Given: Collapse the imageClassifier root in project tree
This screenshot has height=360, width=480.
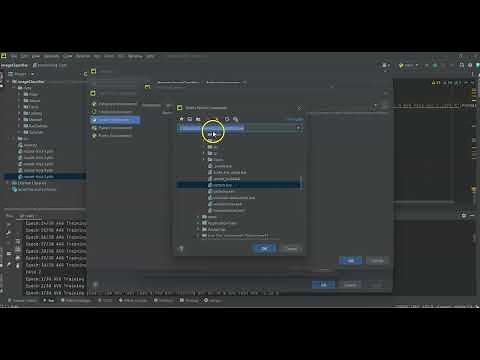Looking at the screenshot, I should [8, 82].
